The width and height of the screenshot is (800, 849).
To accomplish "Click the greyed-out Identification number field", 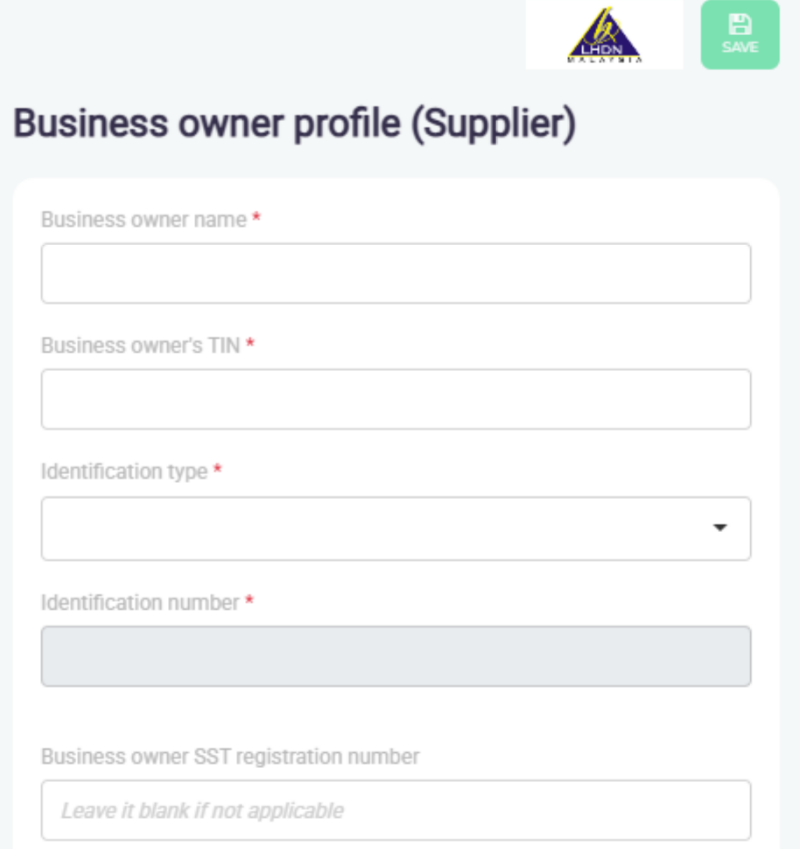I will click(x=395, y=656).
